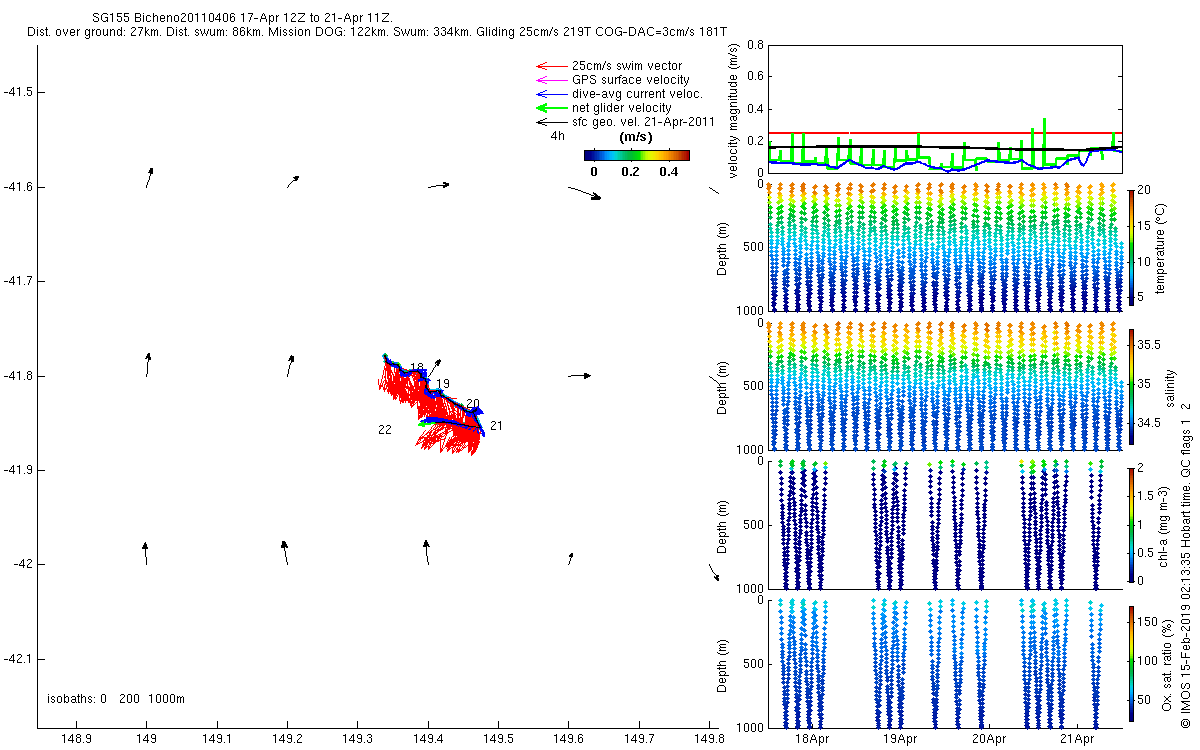The height and width of the screenshot is (750, 1200).
Task: Click the '19Apr' date tick label
Action: [x=900, y=739]
